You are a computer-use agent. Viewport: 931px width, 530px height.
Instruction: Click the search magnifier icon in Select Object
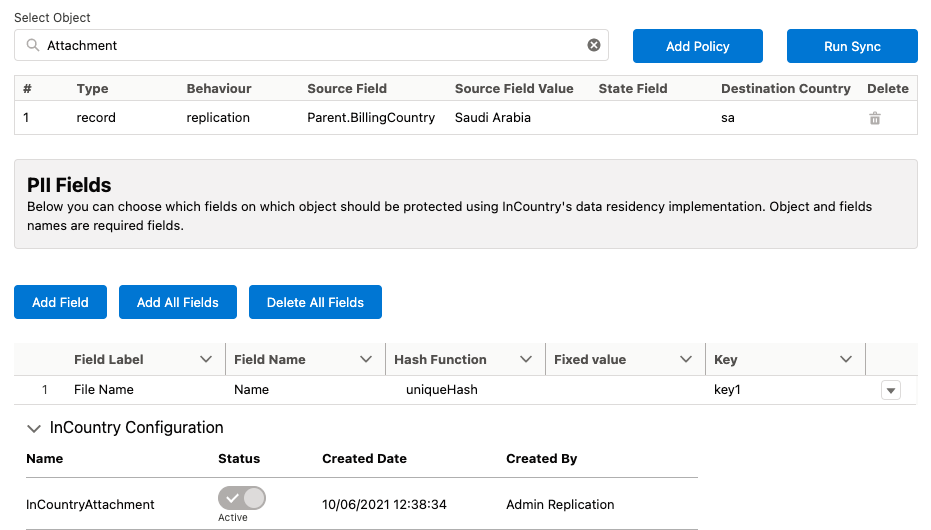point(33,46)
